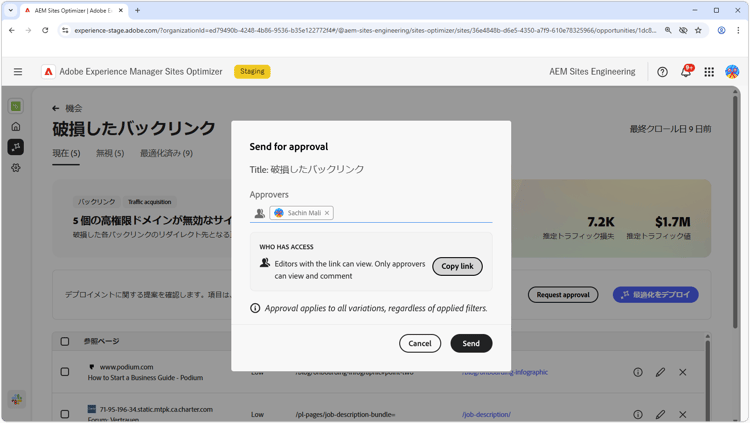Open notifications bell icon
This screenshot has width=750, height=423.
tap(686, 71)
